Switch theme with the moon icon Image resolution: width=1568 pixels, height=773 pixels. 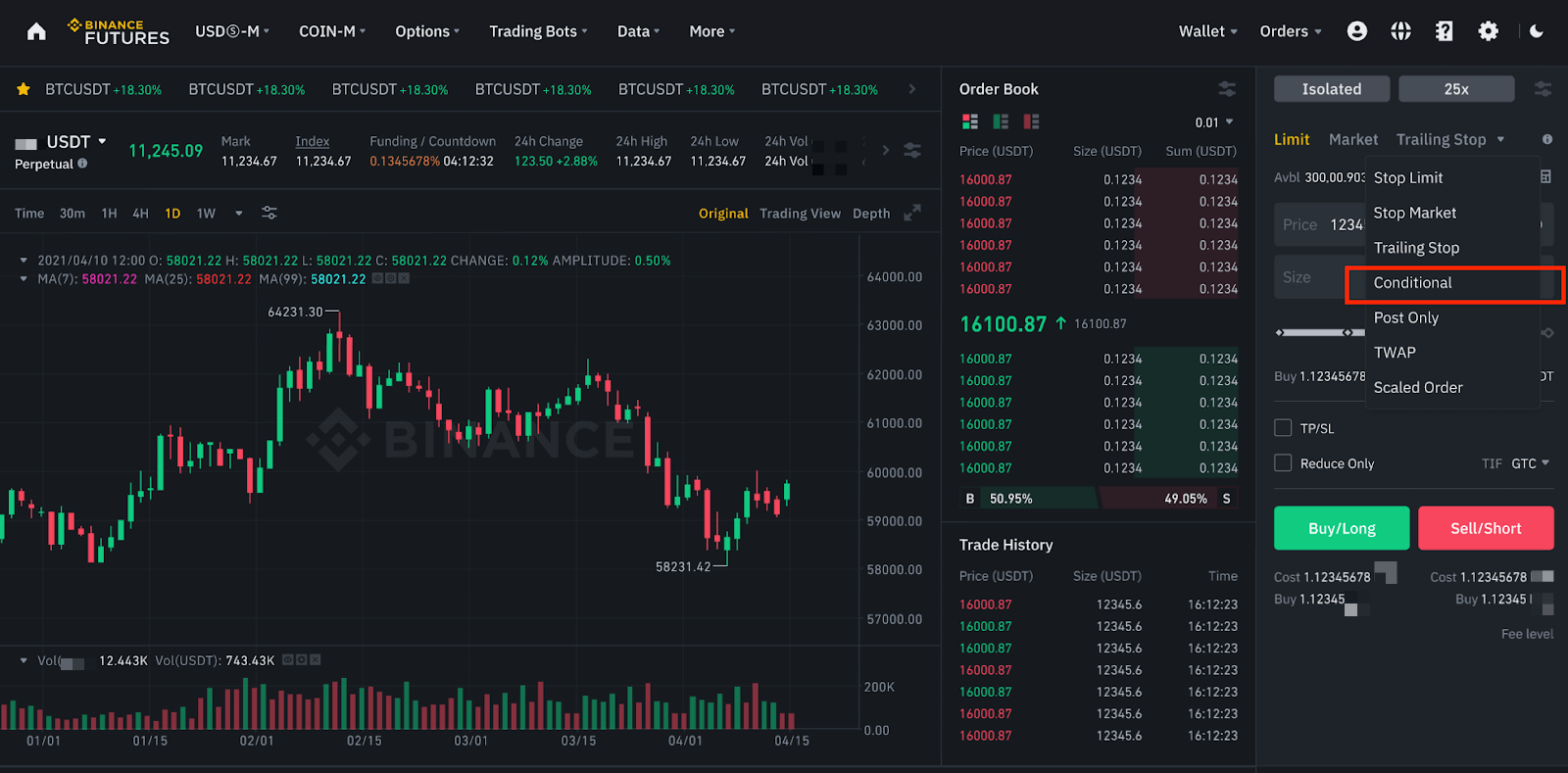pos(1537,31)
